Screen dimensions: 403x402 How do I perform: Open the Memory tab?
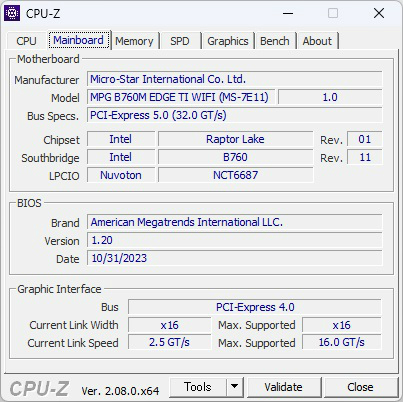pyautogui.click(x=134, y=41)
